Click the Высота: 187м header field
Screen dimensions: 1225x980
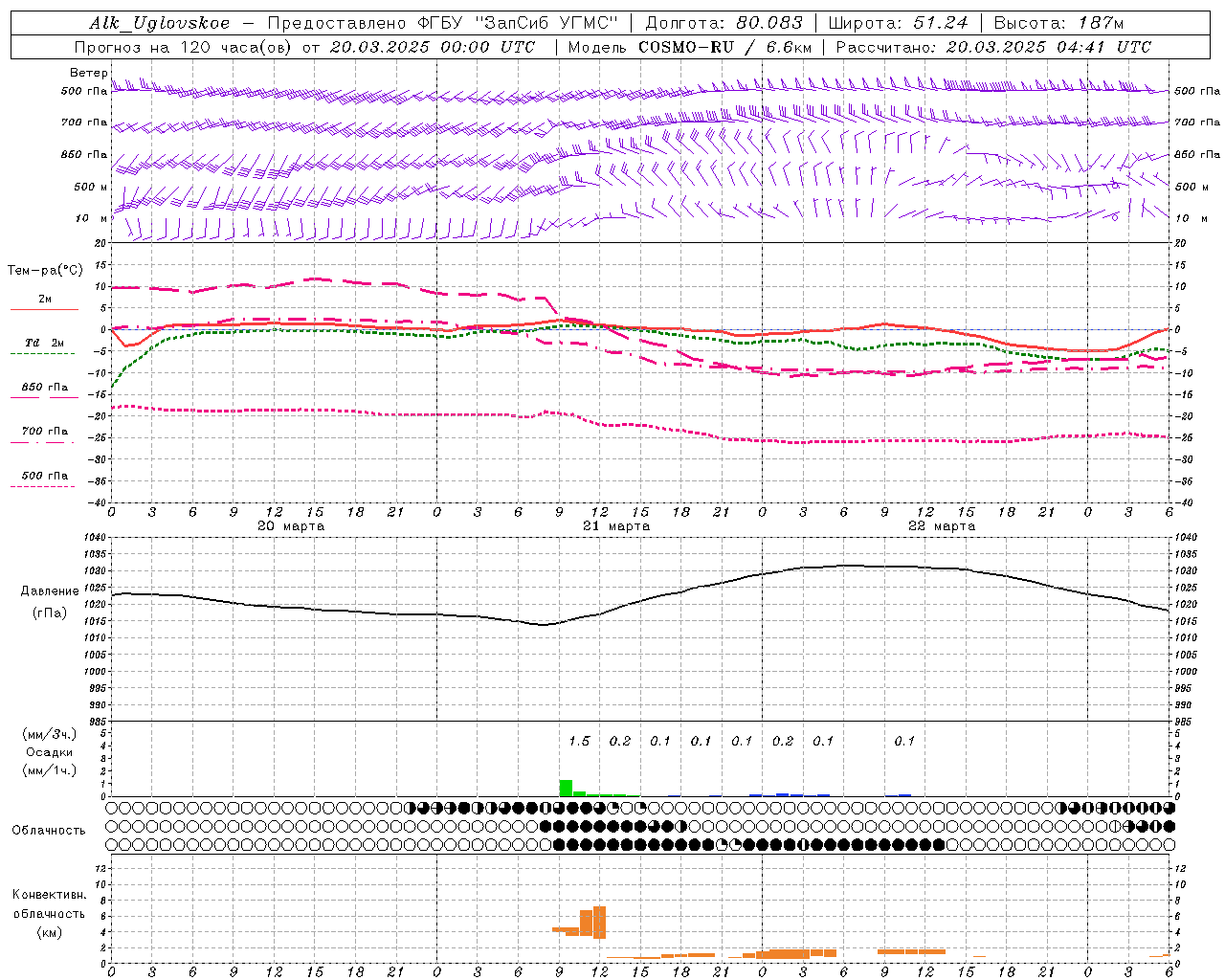coord(1058,23)
